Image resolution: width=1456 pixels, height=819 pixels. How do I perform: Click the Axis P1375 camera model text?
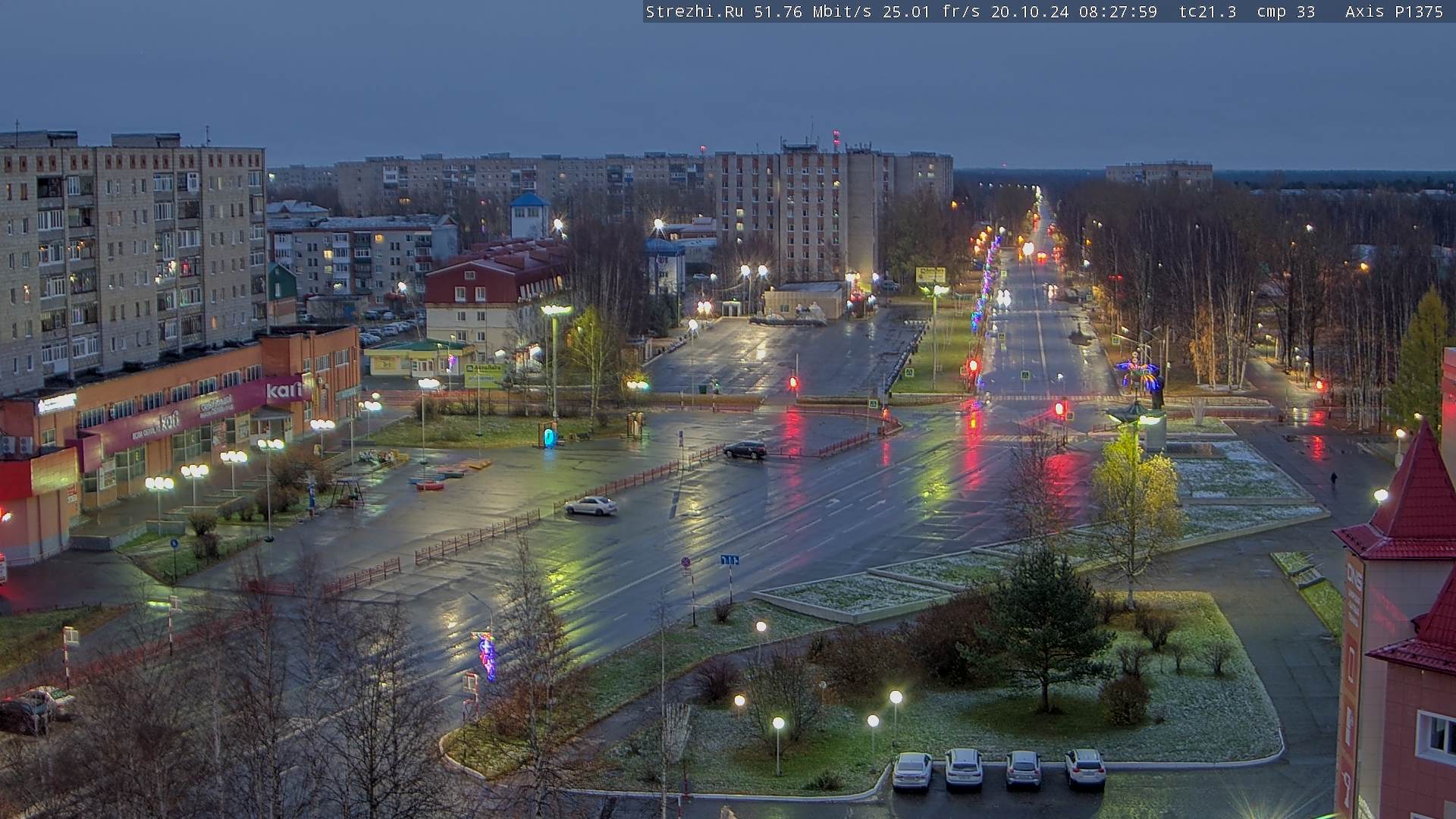(1394, 11)
